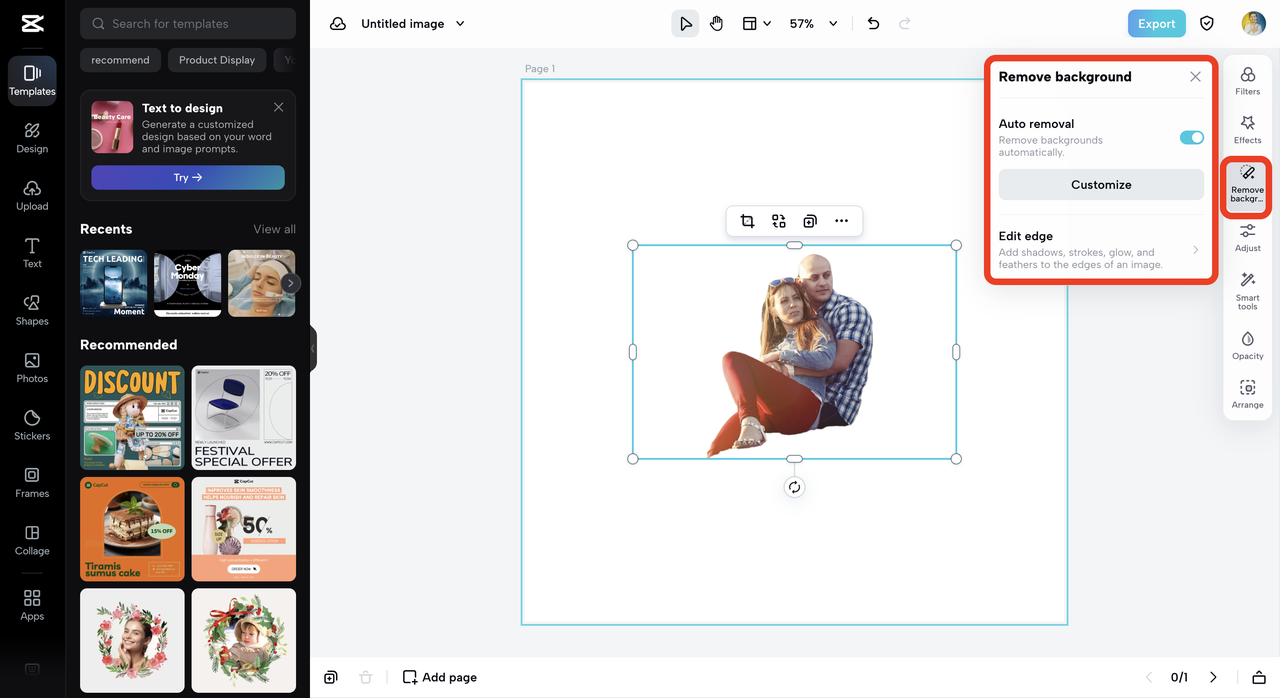Open the Tiramisumus cake template
Screen dimensions: 1280x698
pyautogui.click(x=132, y=529)
